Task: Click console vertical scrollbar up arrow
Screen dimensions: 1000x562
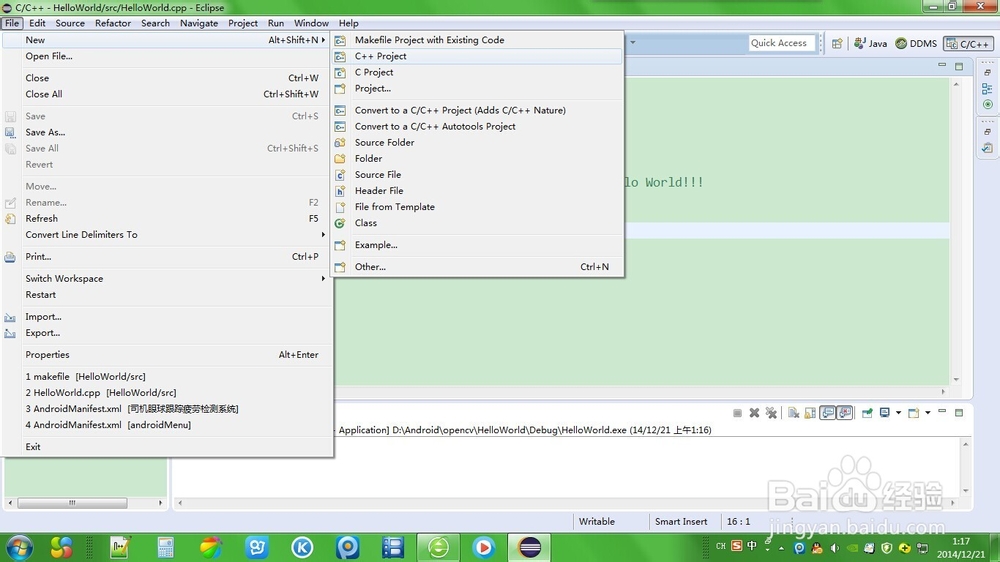Action: coord(966,444)
